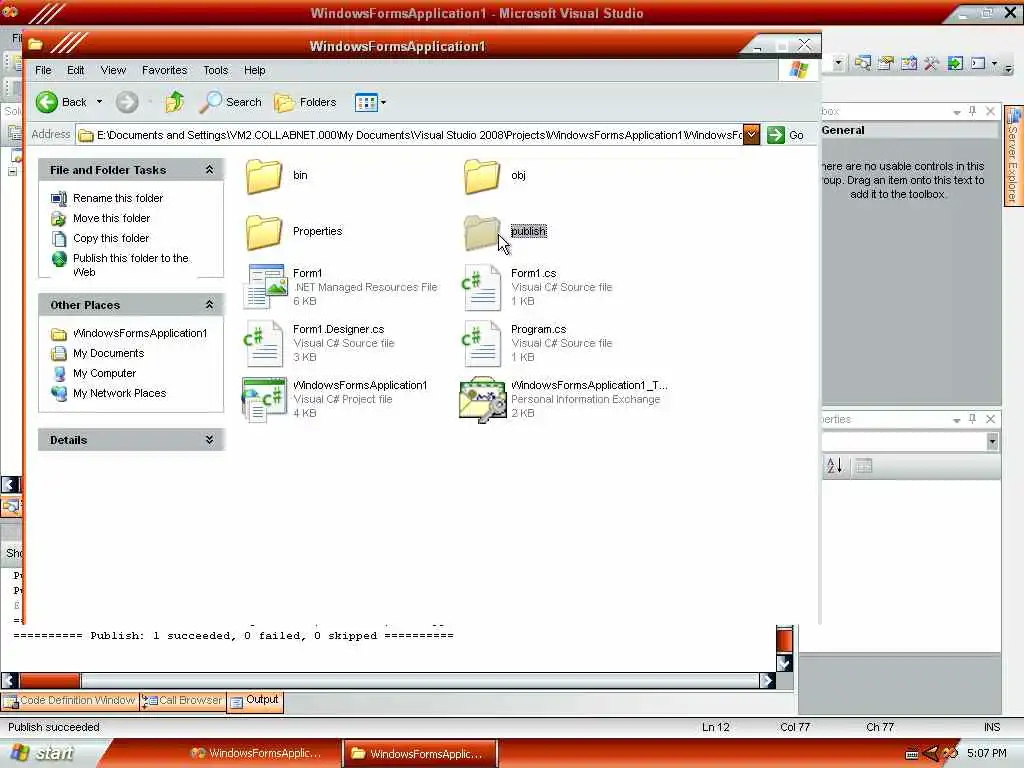Select the Properties folder icon
The width and height of the screenshot is (1024, 768).
[264, 232]
